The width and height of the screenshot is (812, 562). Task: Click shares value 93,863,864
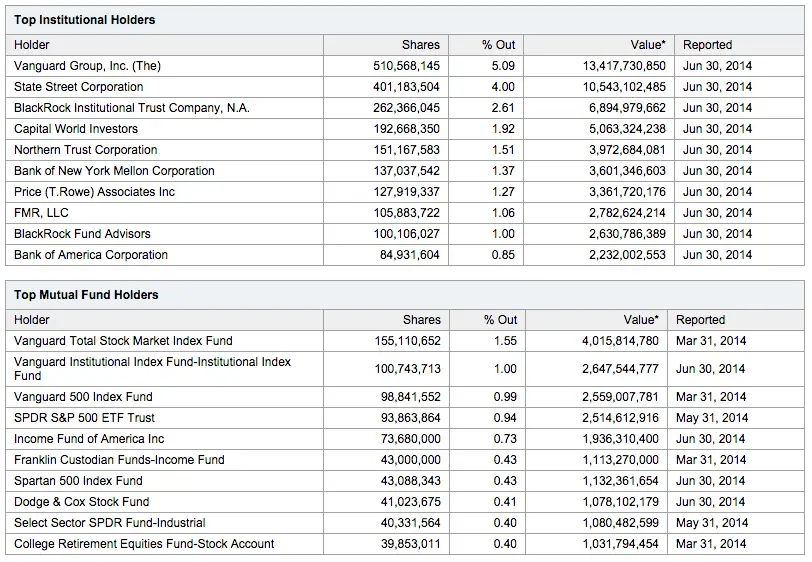tap(411, 418)
